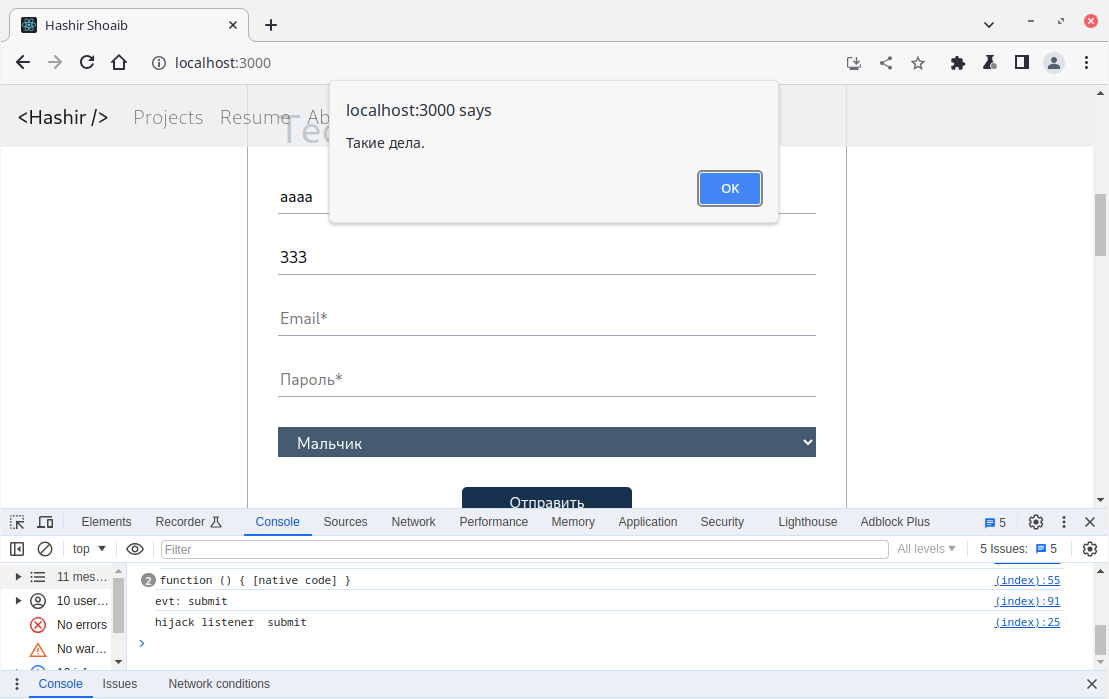Open the (index):91 source link
This screenshot has width=1109, height=699.
tap(1028, 601)
